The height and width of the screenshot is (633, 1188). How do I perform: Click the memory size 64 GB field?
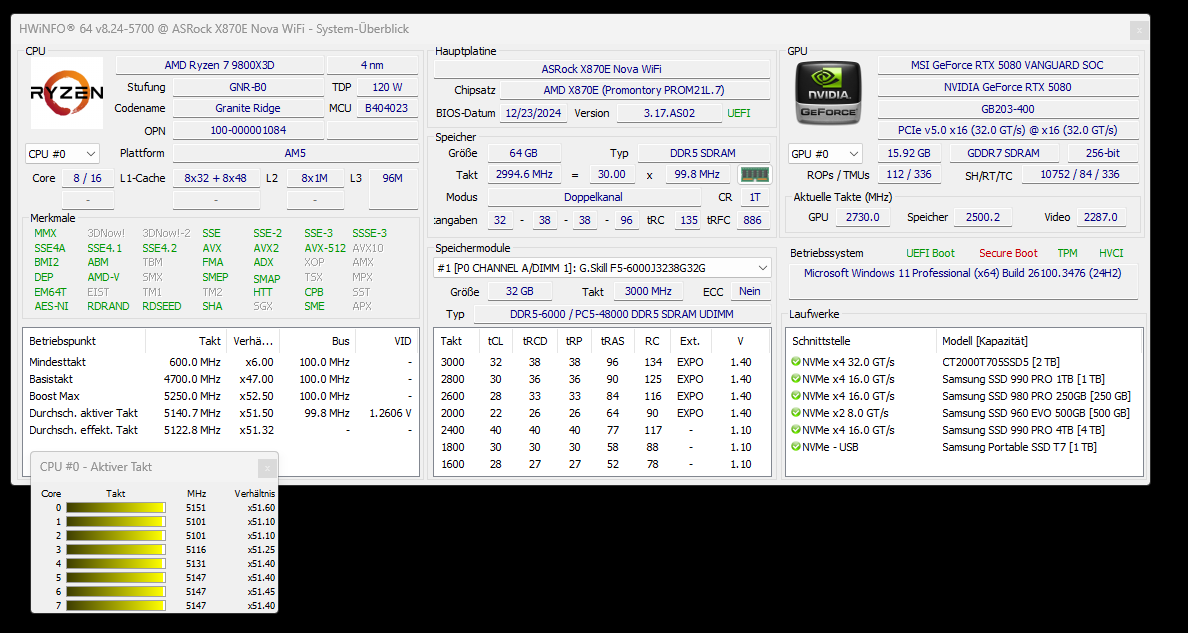pos(524,153)
